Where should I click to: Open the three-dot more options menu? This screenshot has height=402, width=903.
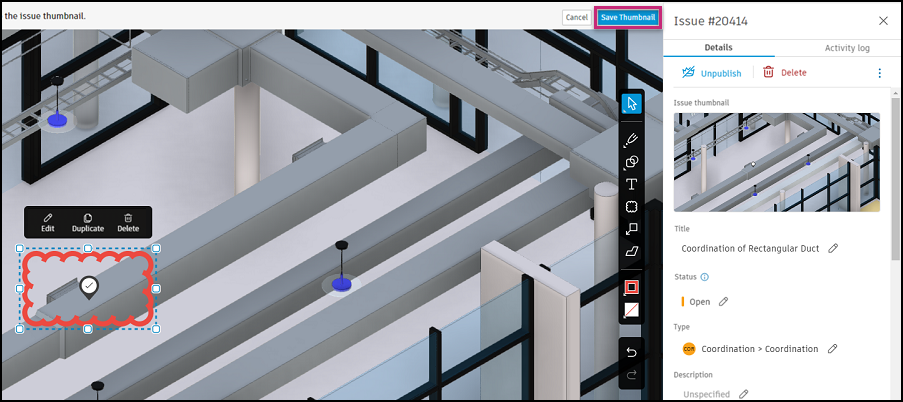[879, 73]
